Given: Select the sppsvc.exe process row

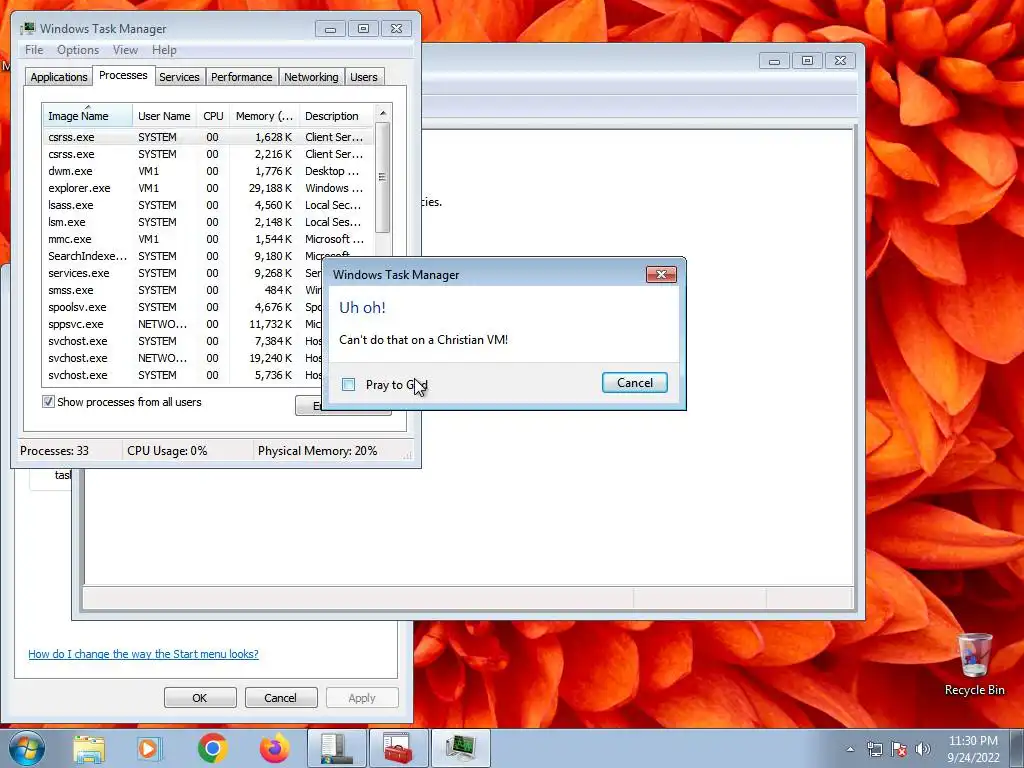Looking at the screenshot, I should tap(183, 324).
